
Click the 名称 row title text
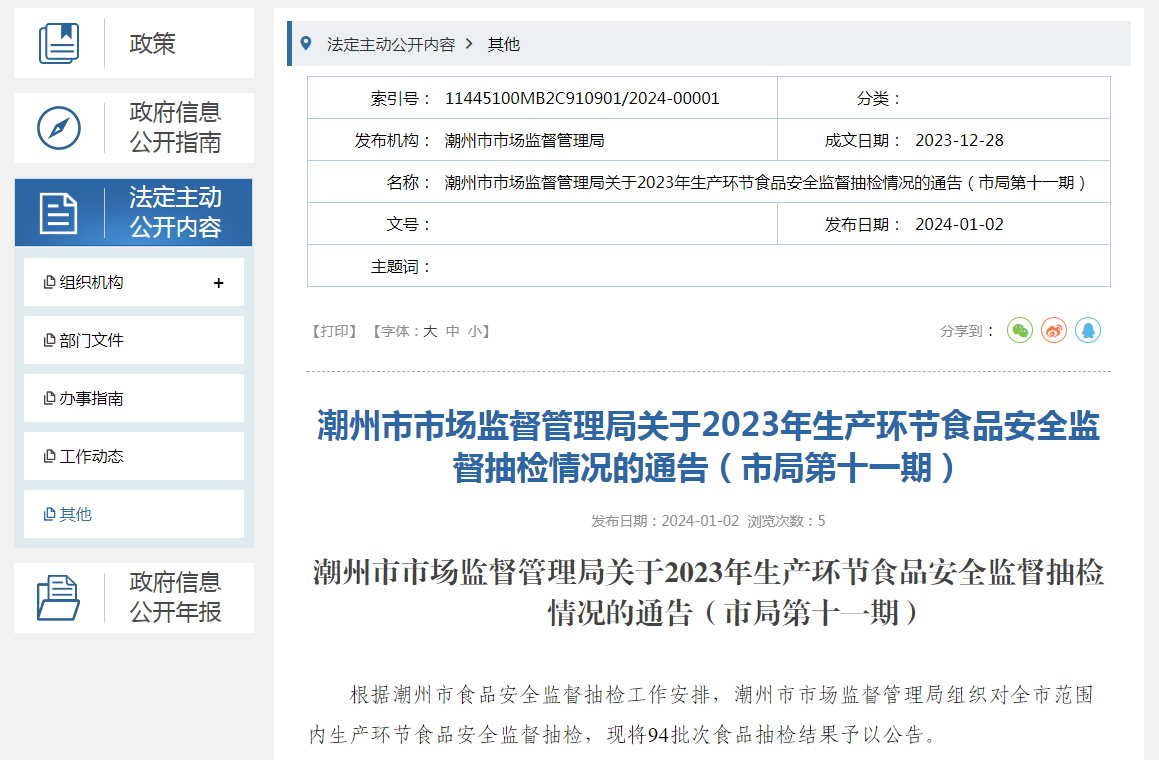click(765, 183)
